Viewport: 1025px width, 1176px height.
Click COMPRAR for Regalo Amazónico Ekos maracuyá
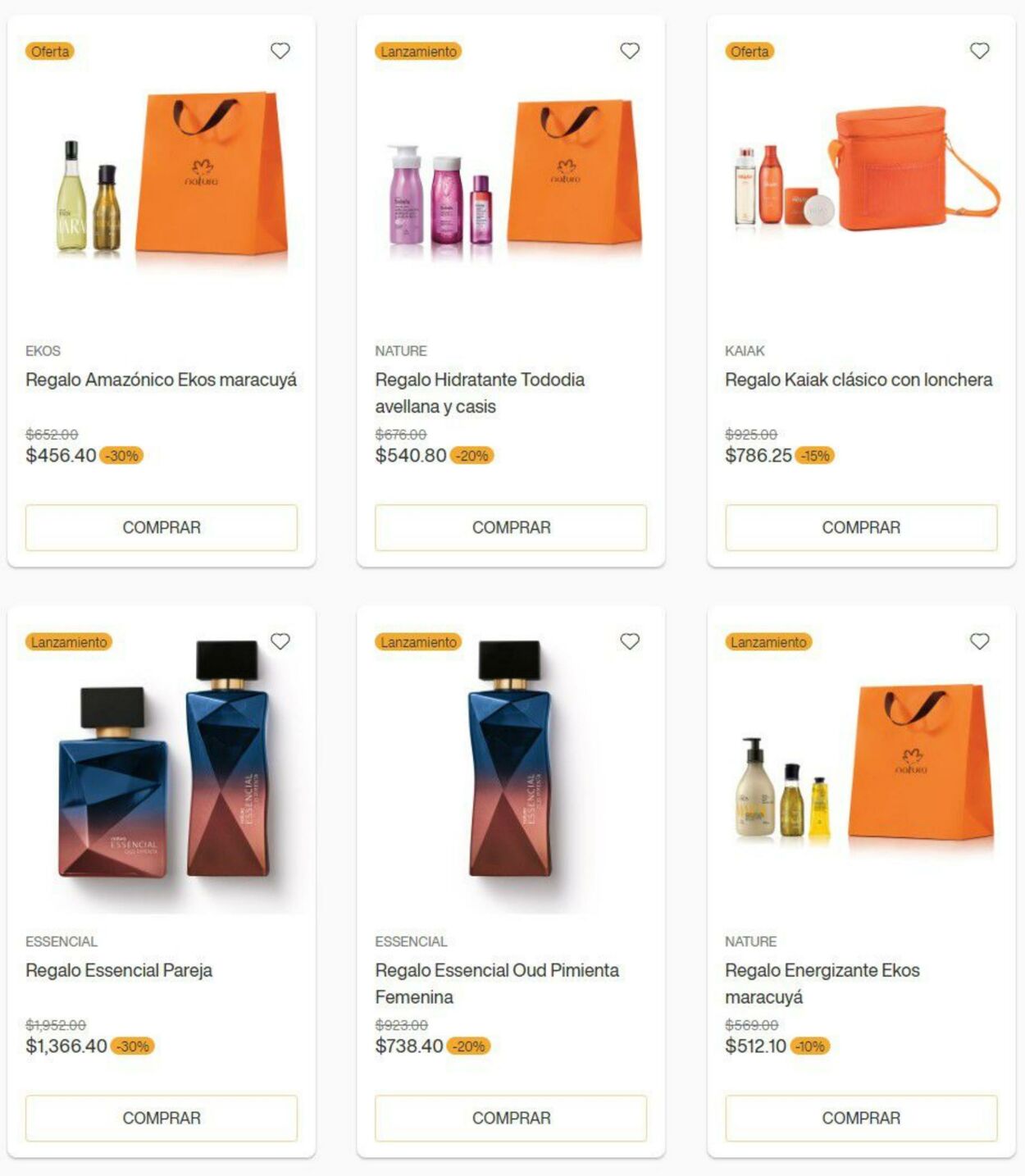coord(162,527)
